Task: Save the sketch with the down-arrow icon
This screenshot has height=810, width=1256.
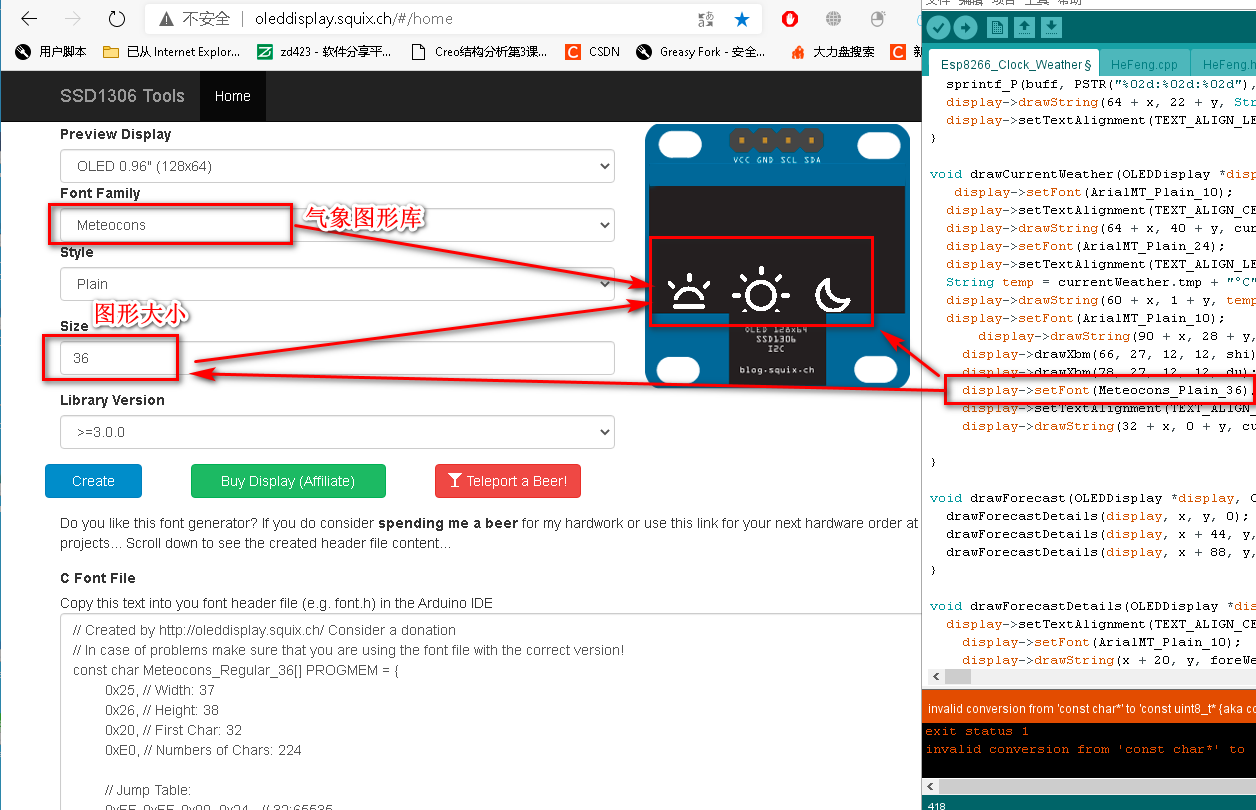Action: click(x=1051, y=28)
